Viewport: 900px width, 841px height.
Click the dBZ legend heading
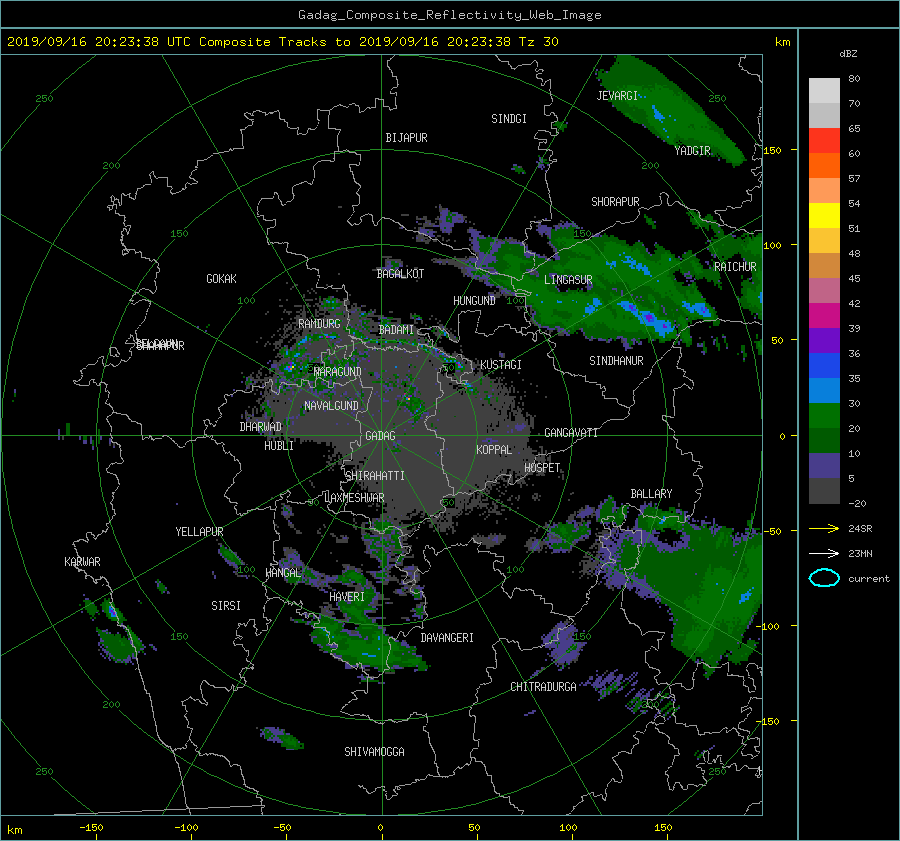click(848, 54)
